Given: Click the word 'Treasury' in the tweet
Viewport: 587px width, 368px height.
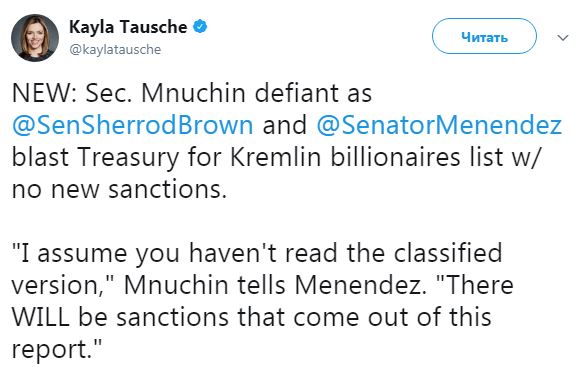Looking at the screenshot, I should pyautogui.click(x=129, y=158).
